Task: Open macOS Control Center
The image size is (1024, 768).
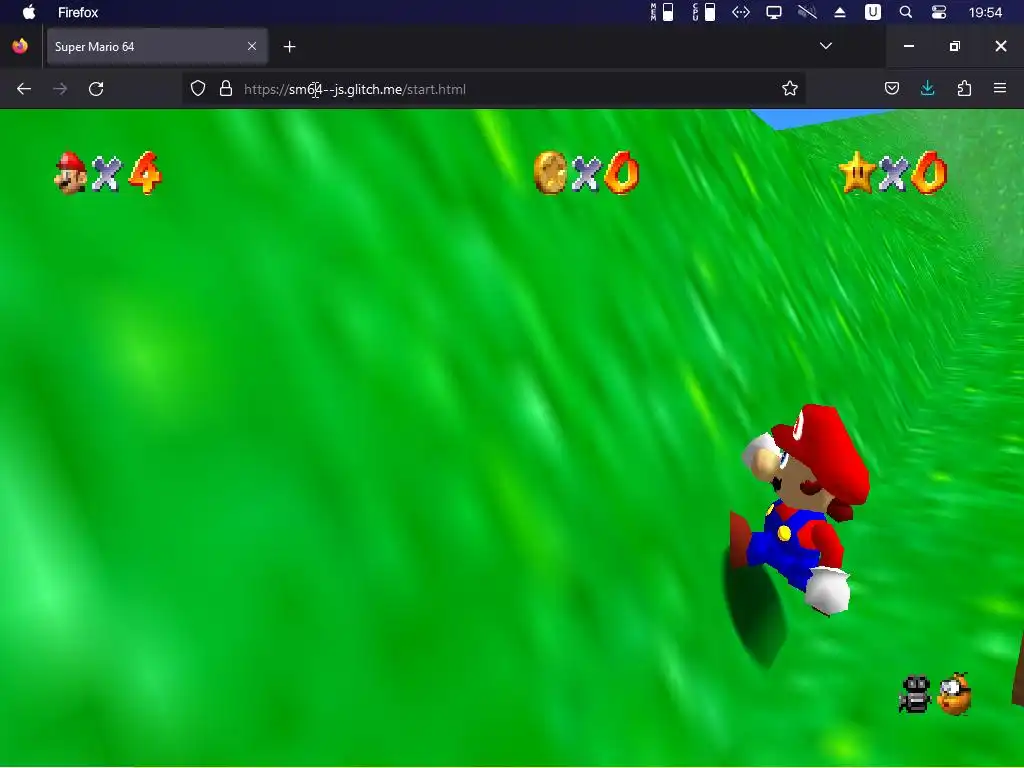Action: pyautogui.click(x=938, y=12)
